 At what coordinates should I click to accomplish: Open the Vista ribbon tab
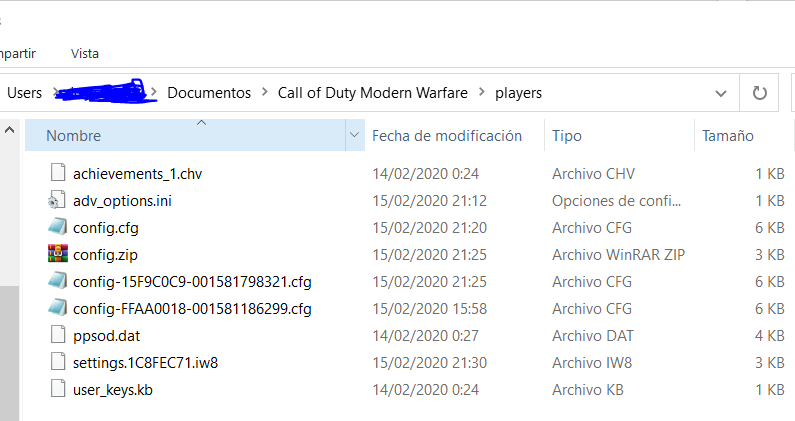pos(85,53)
